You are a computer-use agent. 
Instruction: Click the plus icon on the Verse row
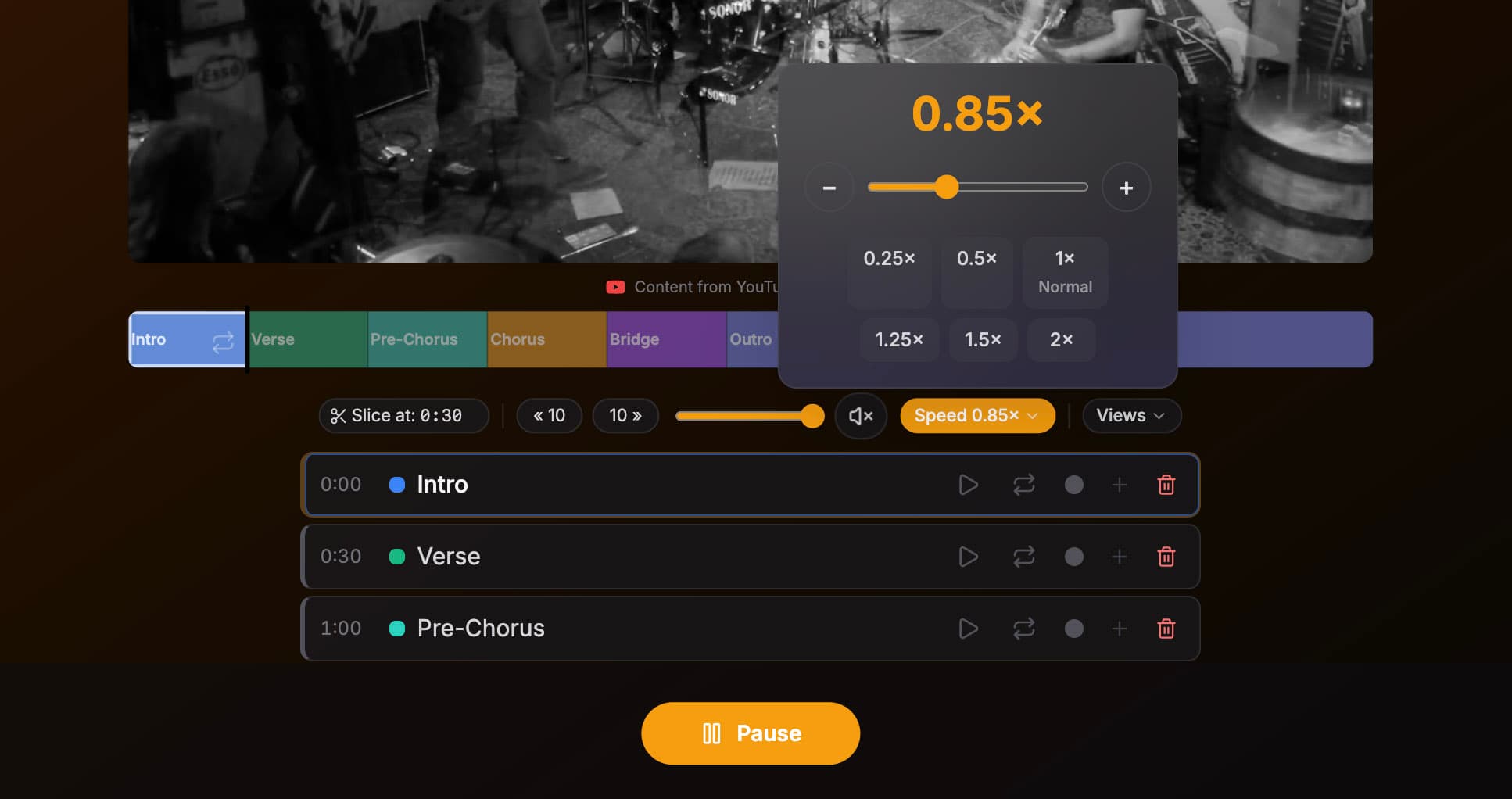pyautogui.click(x=1120, y=557)
